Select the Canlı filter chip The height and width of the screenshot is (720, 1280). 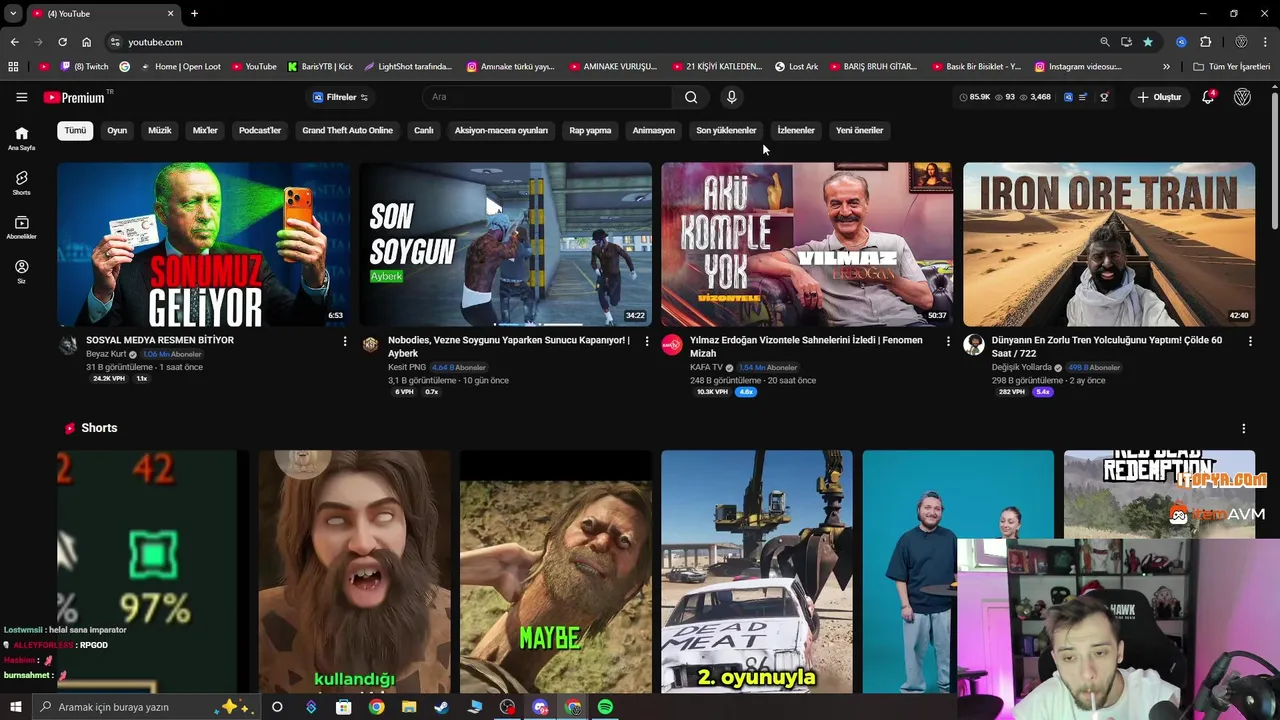424,130
